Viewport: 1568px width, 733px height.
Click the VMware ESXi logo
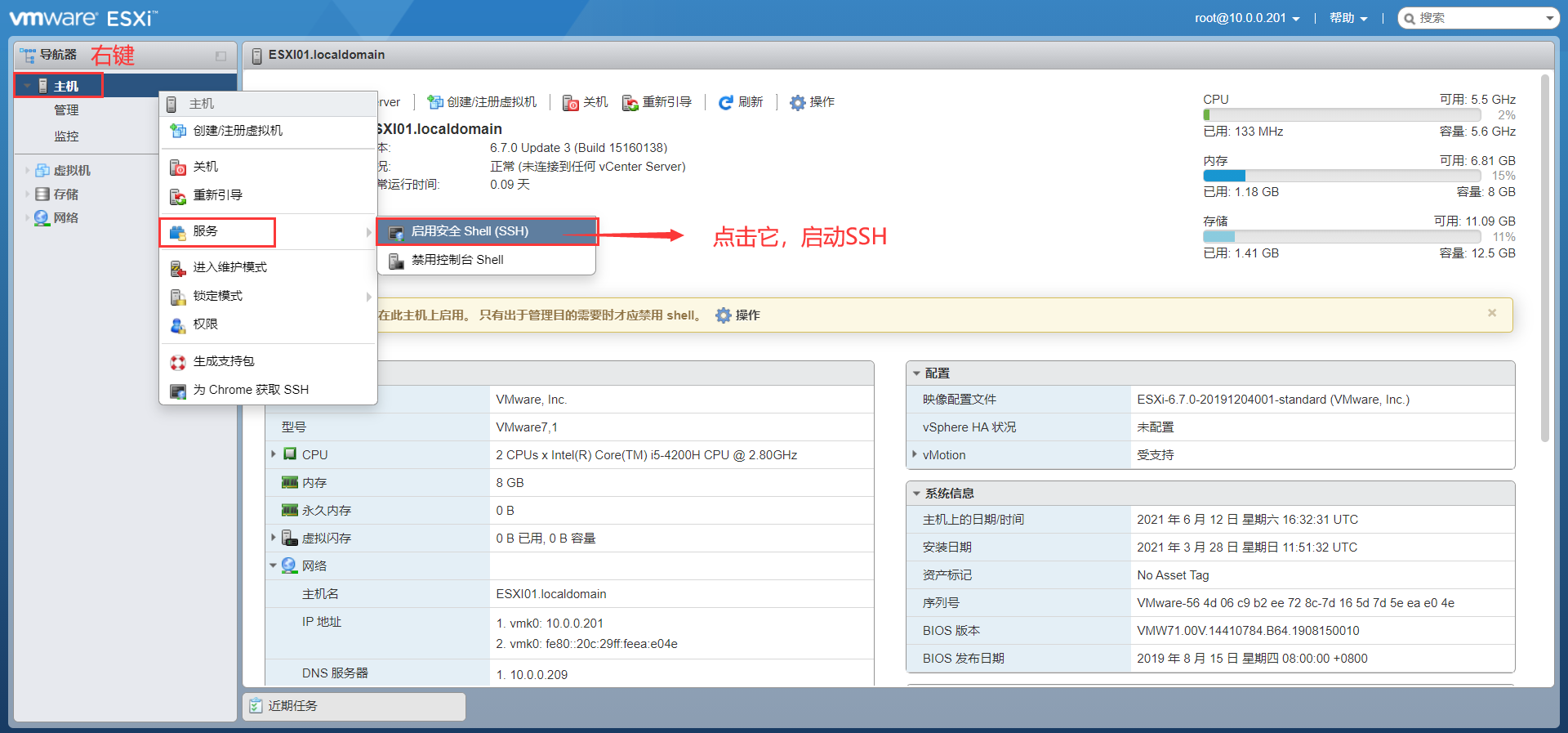(83, 17)
